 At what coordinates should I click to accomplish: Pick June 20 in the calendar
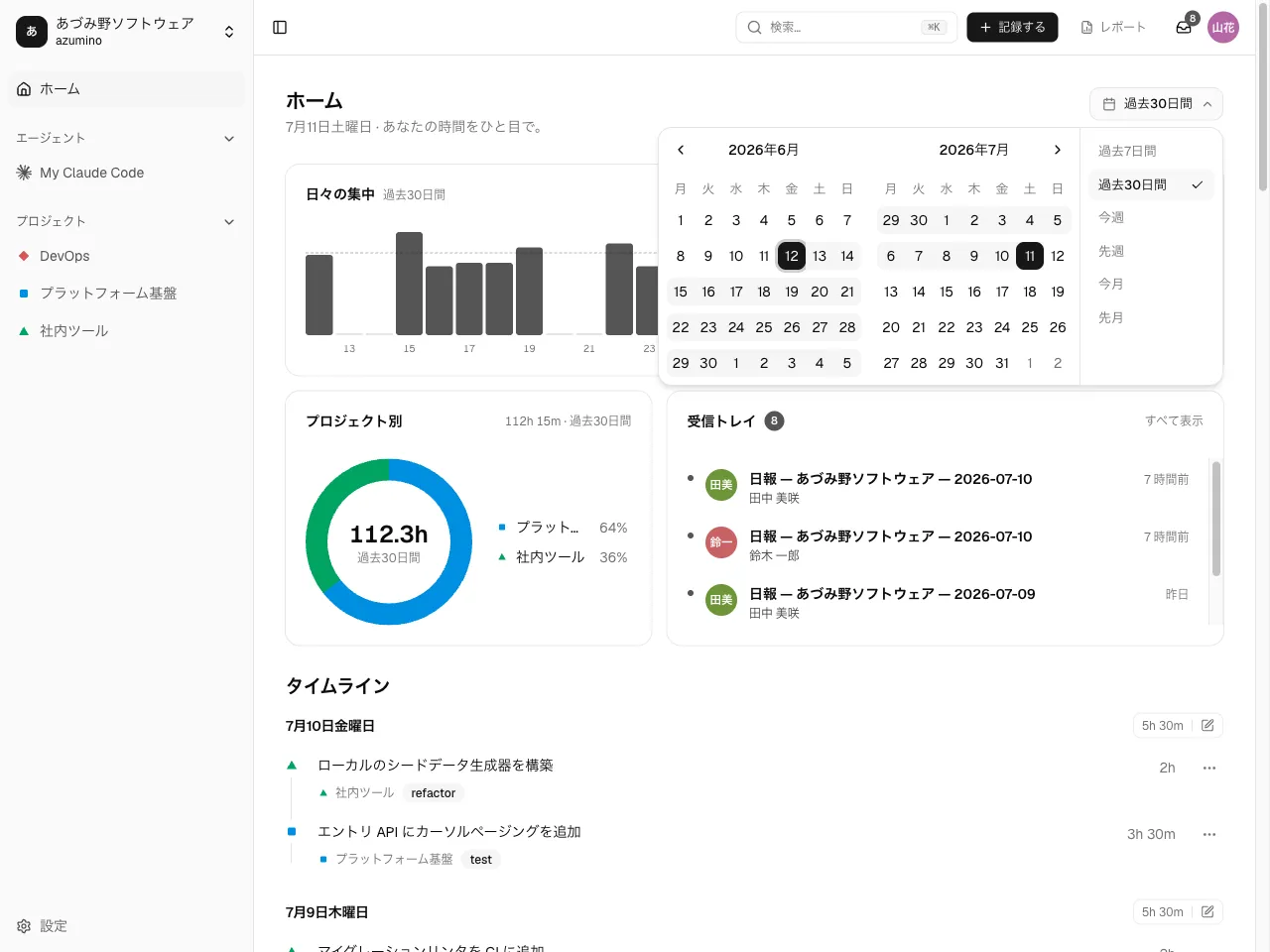[x=820, y=292]
